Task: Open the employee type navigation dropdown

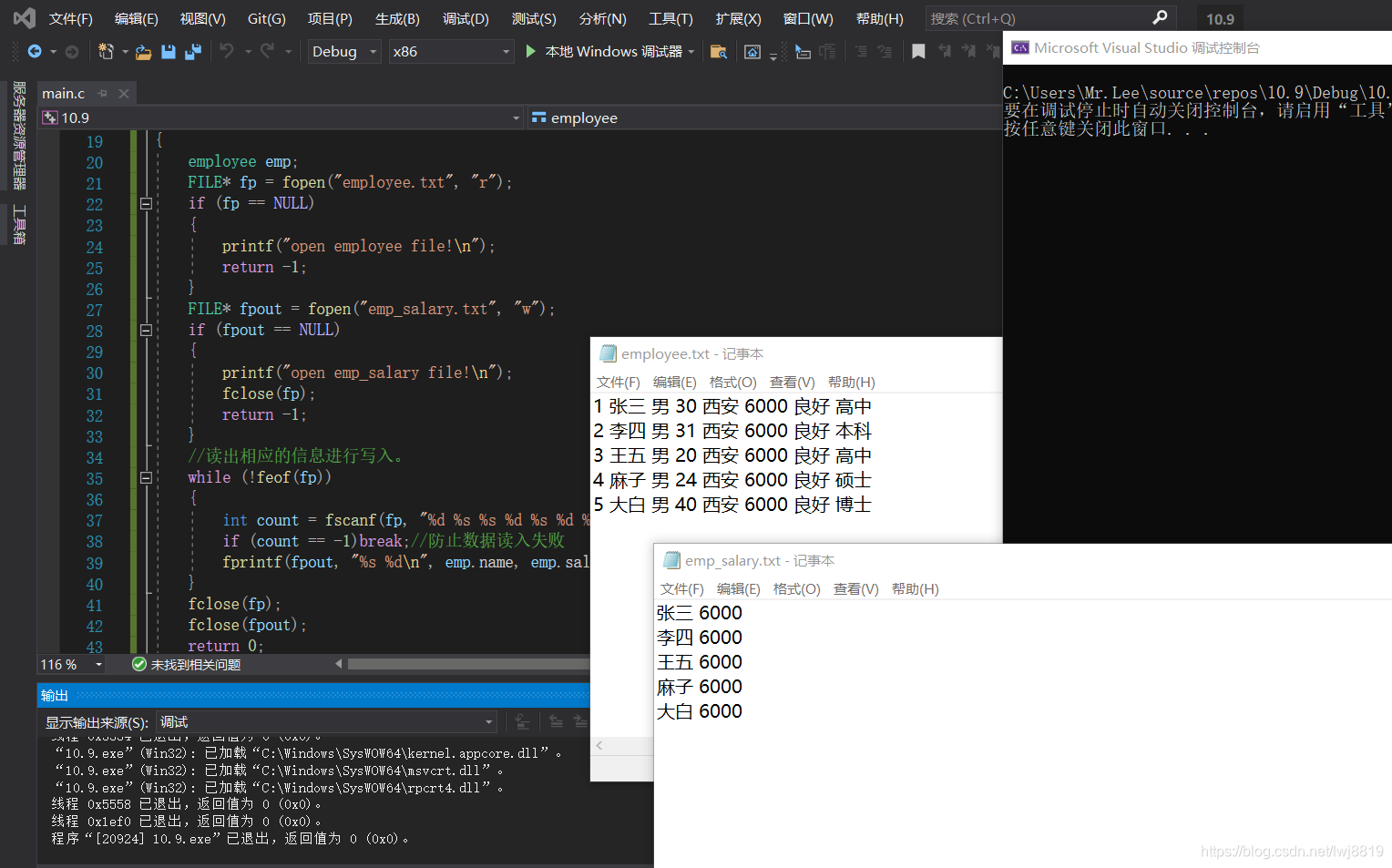Action: (x=763, y=117)
